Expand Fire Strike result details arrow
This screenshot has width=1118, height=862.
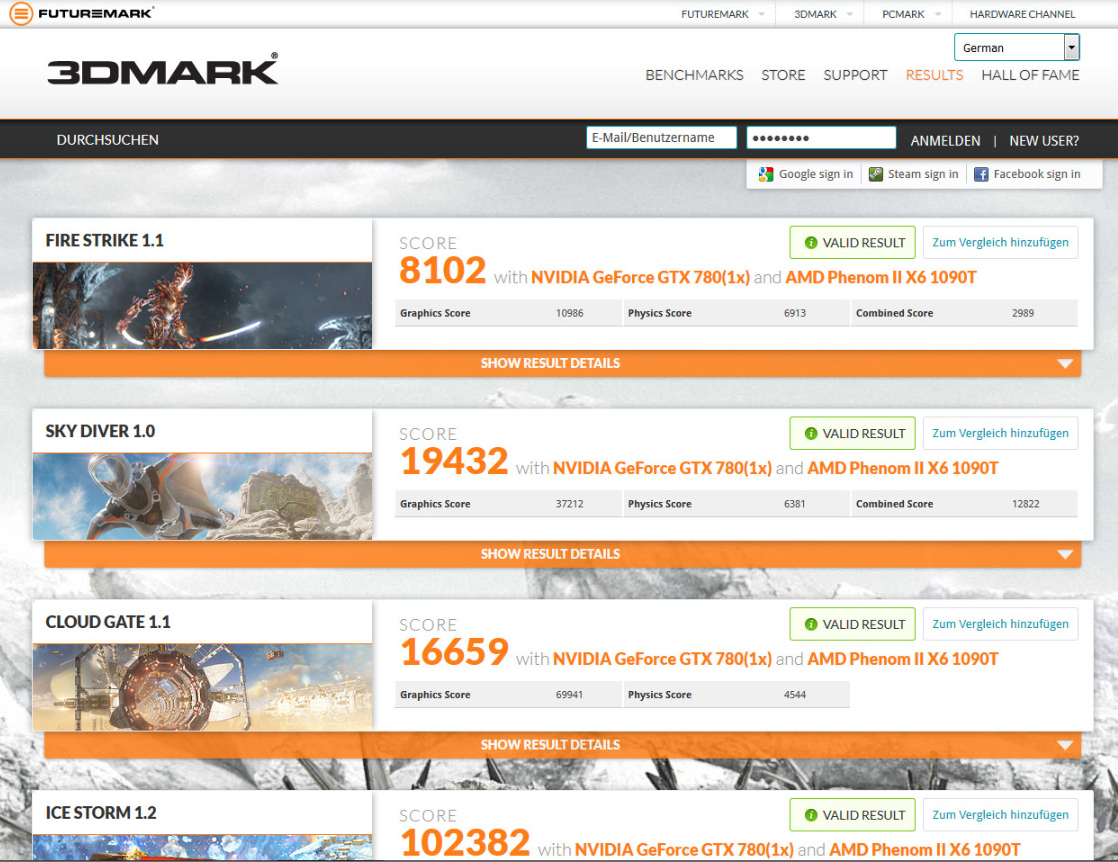[1065, 364]
